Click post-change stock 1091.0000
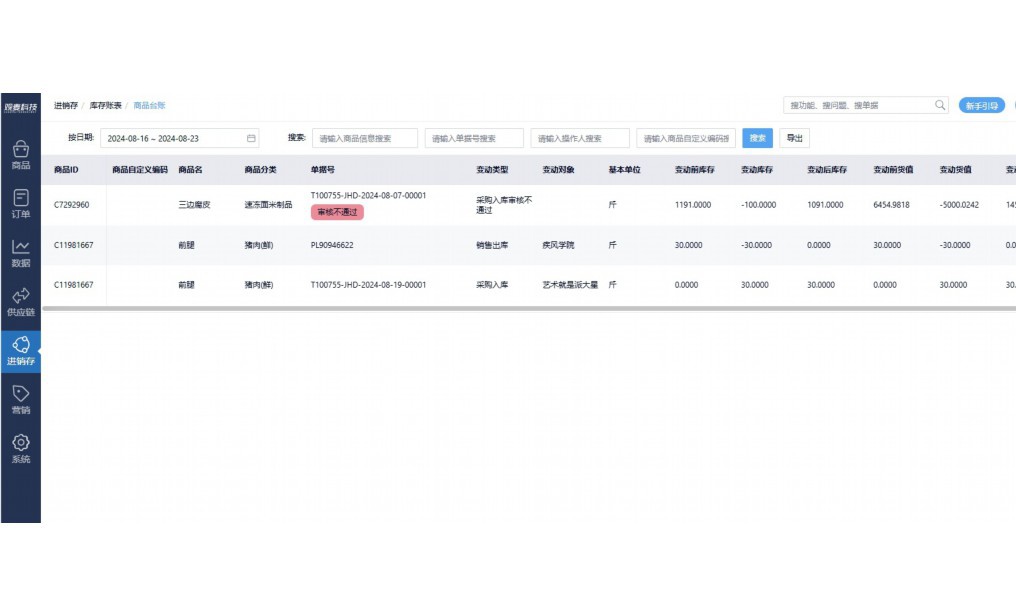1016x616 pixels. pyautogui.click(x=826, y=205)
